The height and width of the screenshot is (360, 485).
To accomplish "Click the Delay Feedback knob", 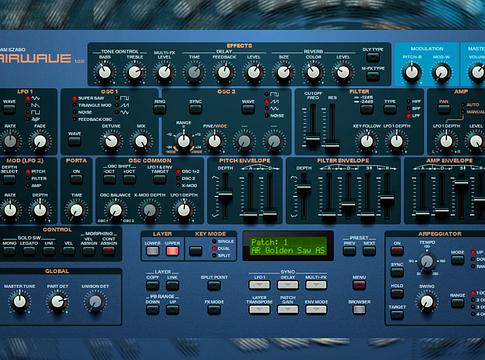I will tap(224, 72).
